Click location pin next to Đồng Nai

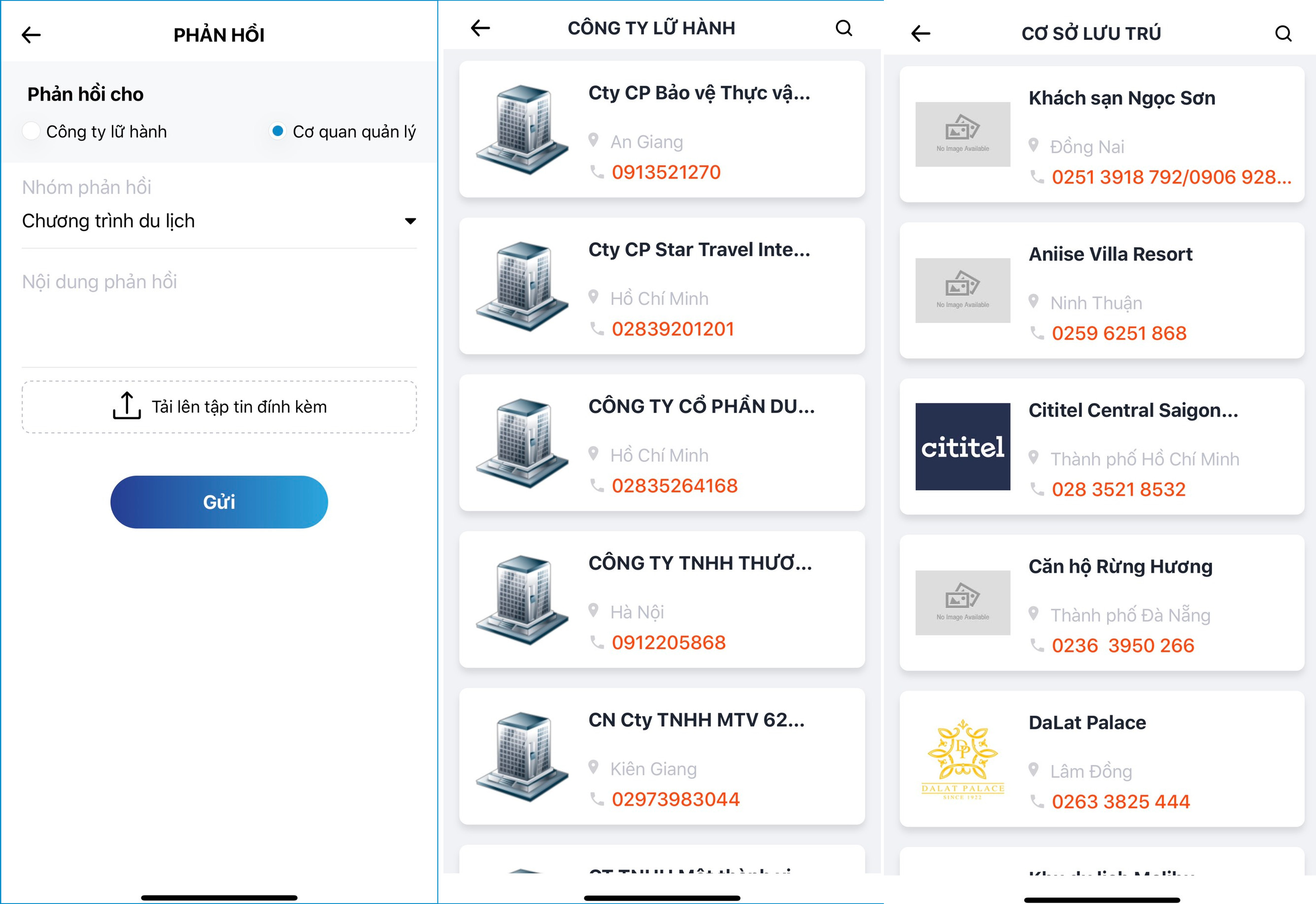(1033, 145)
